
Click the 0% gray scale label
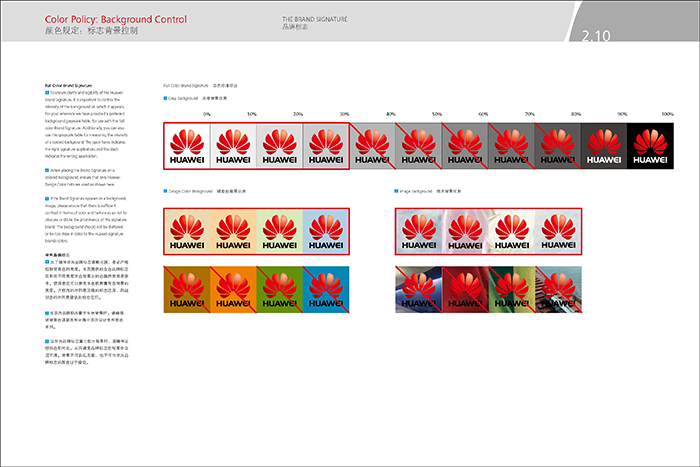tap(207, 115)
